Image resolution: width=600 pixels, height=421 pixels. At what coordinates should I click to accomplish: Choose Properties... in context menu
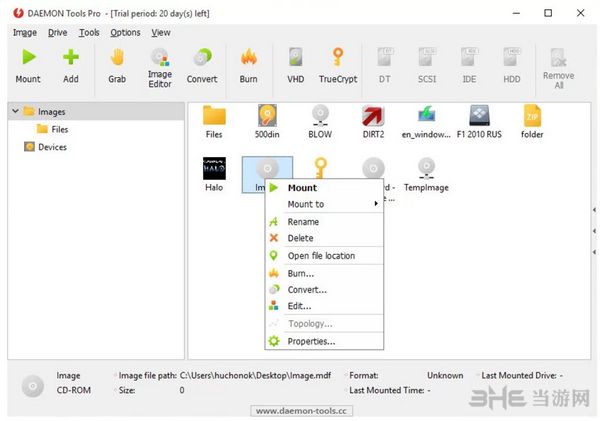324,341
